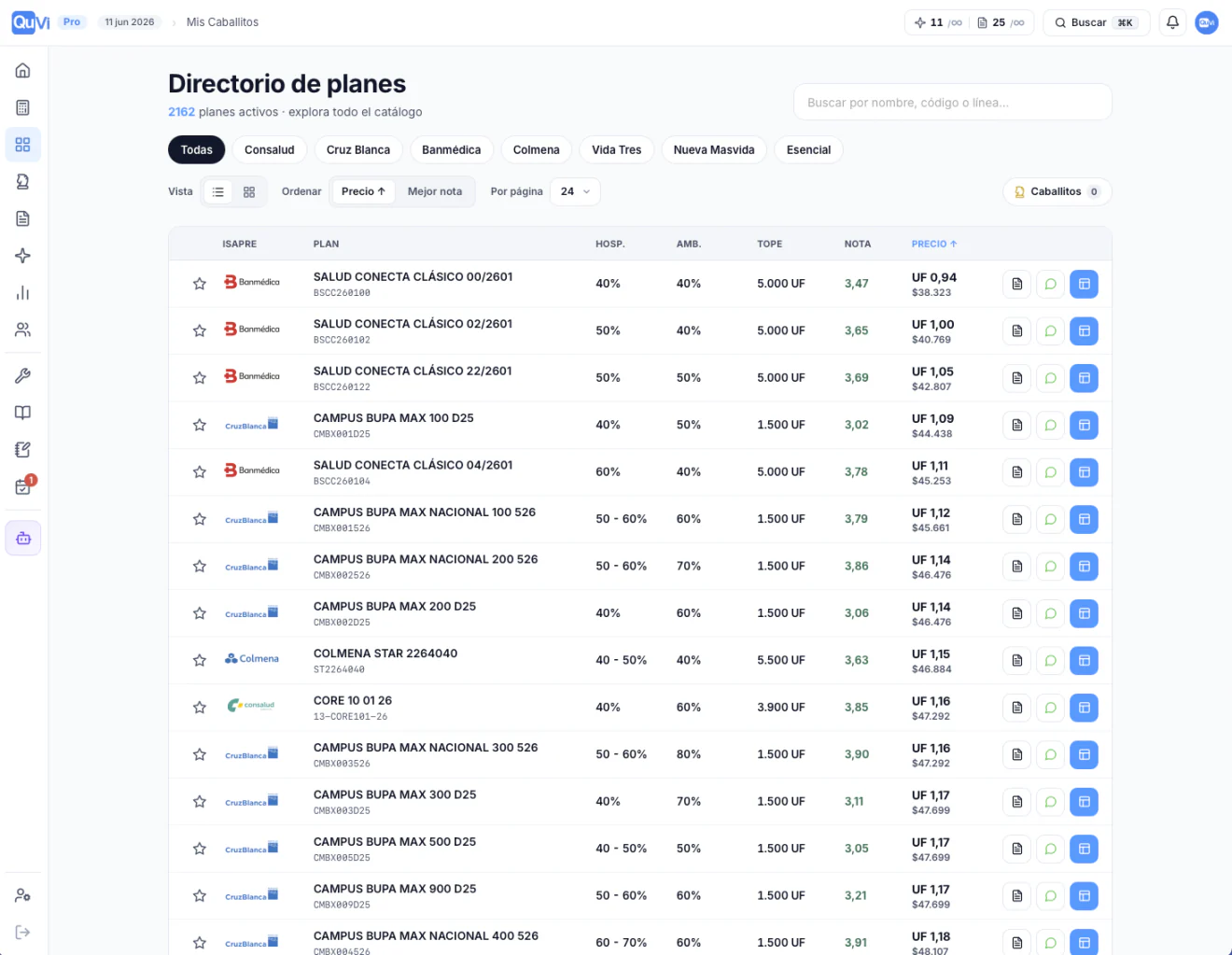Screen dimensions: 1232x955
Task: Open the home icon in the sidebar
Action: (22, 71)
